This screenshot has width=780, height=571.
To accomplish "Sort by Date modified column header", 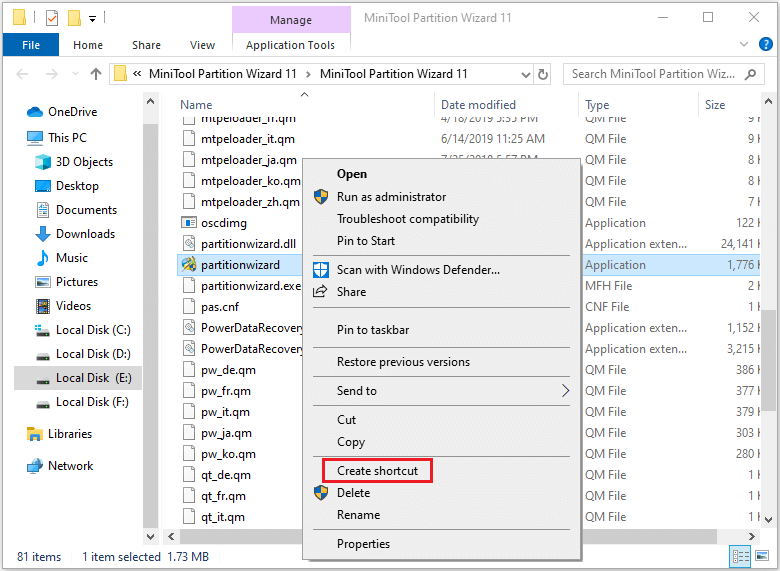I will point(478,105).
